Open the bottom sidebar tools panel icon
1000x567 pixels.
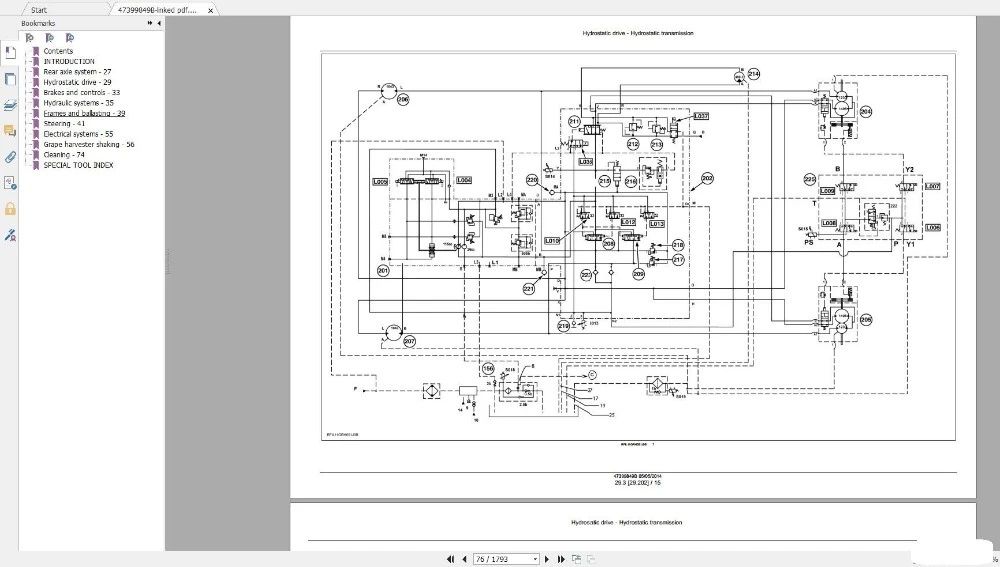10,235
